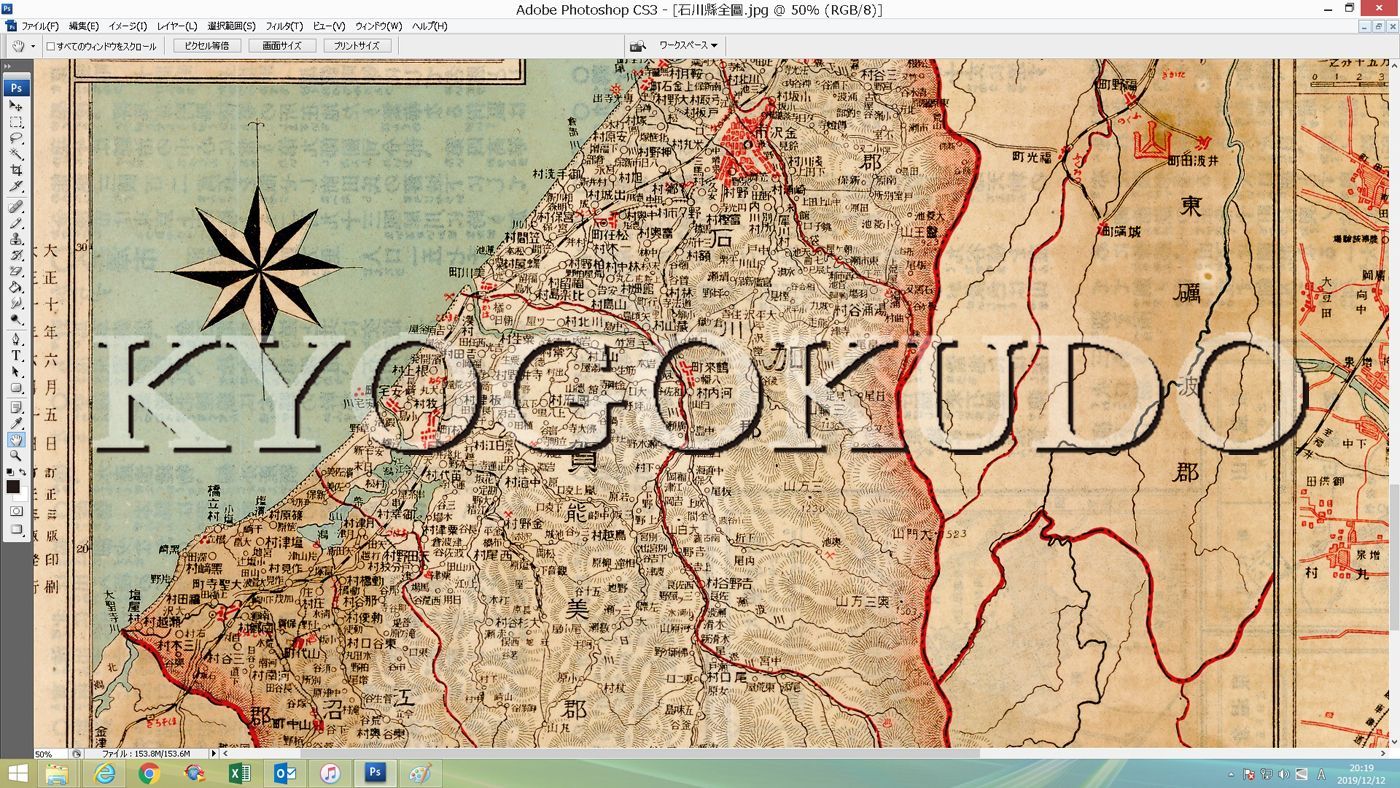Image resolution: width=1400 pixels, height=788 pixels.
Task: Click the Print Size button (プリントサイズ)
Action: 357,46
